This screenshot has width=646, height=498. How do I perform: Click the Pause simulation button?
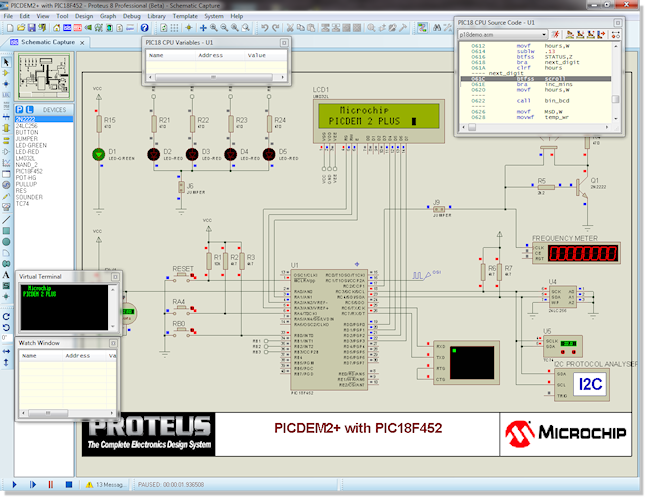(51, 484)
